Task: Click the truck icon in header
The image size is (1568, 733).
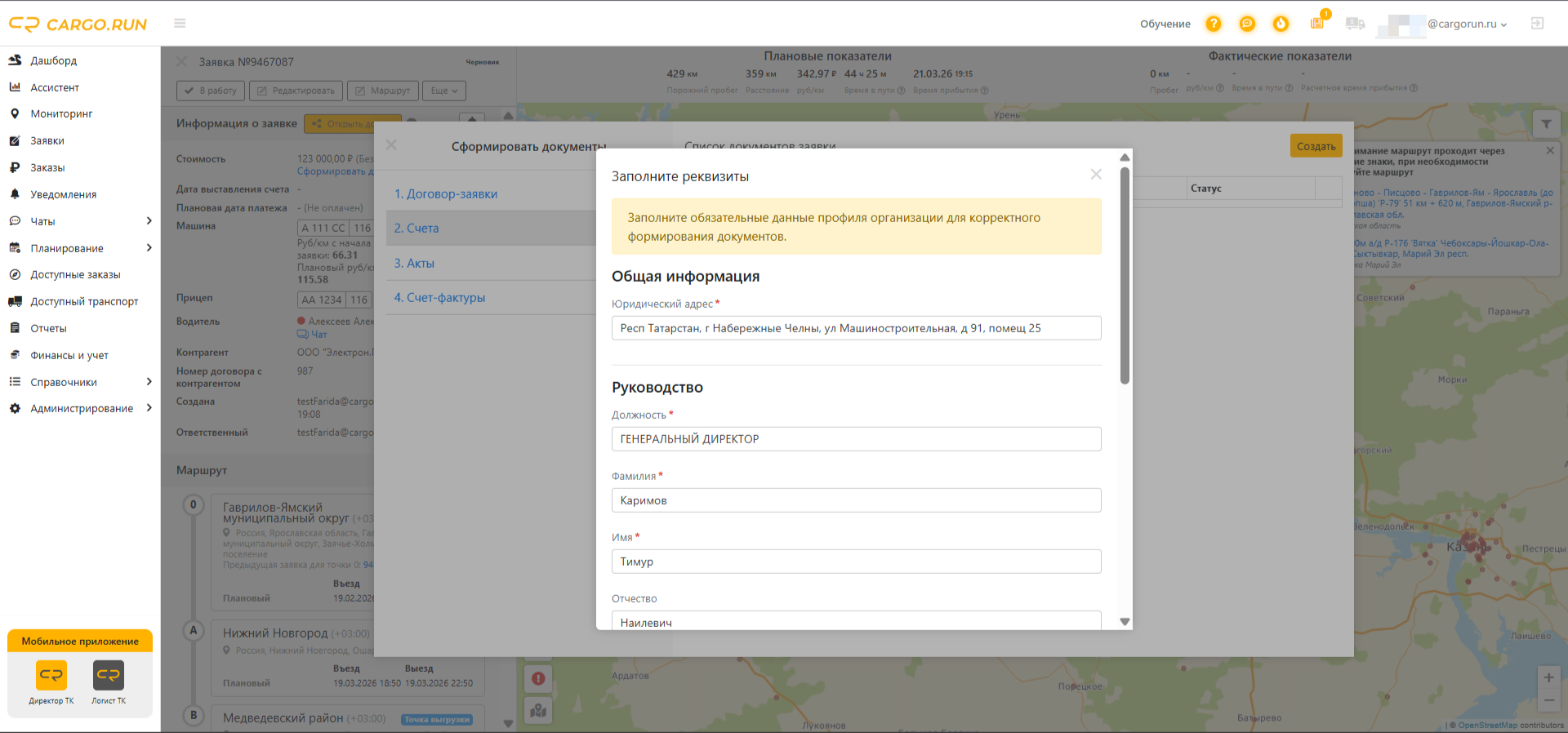Action: (1355, 24)
